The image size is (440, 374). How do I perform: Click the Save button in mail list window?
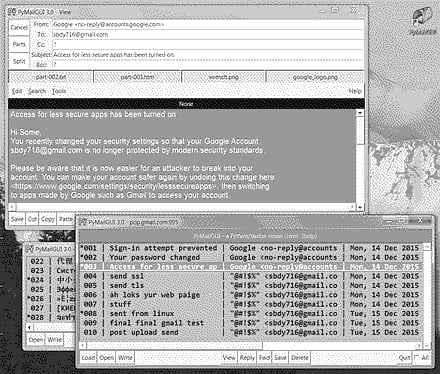pyautogui.click(x=280, y=357)
